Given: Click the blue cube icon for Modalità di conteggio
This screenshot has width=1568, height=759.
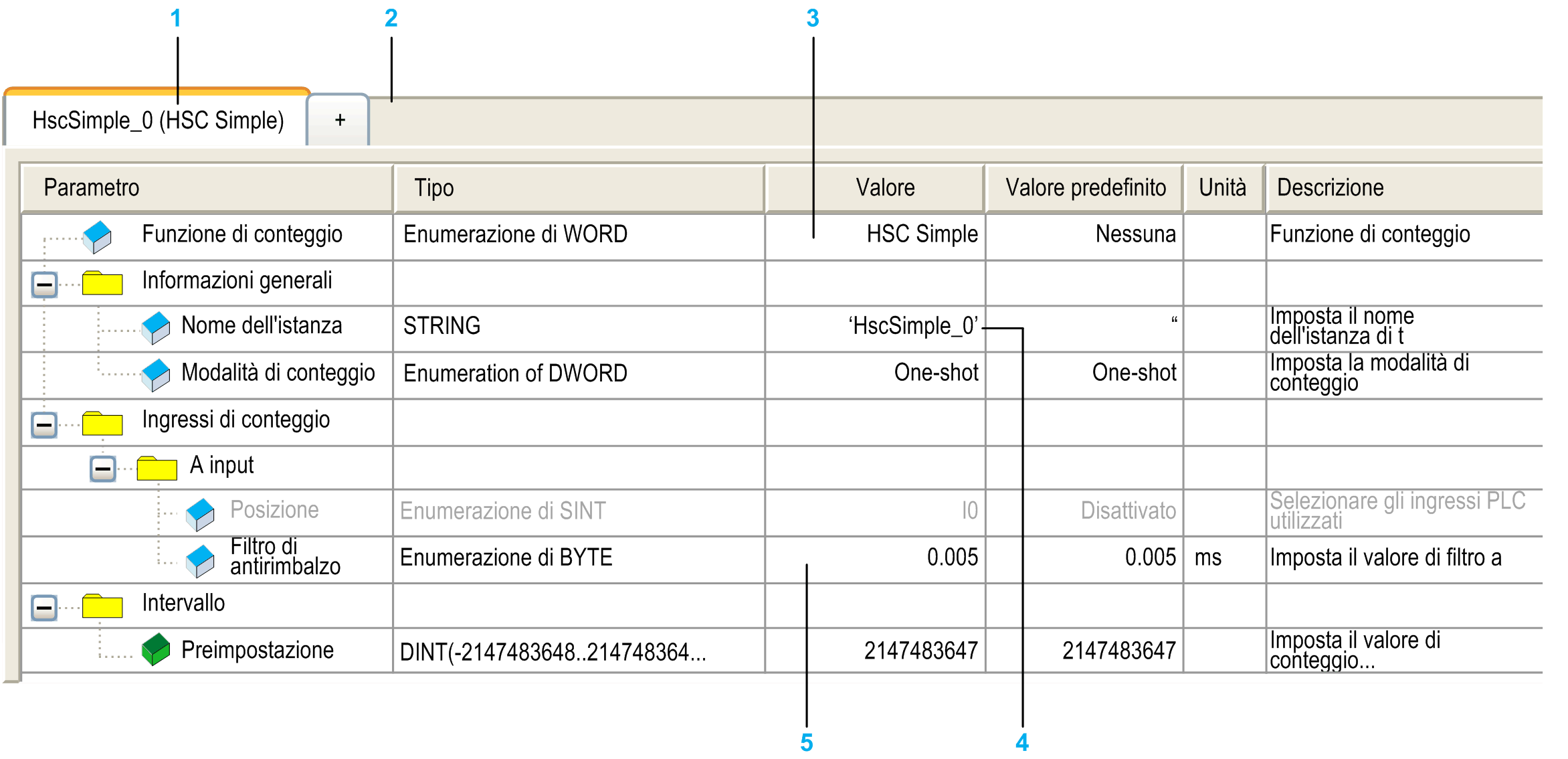Looking at the screenshot, I should pyautogui.click(x=156, y=375).
